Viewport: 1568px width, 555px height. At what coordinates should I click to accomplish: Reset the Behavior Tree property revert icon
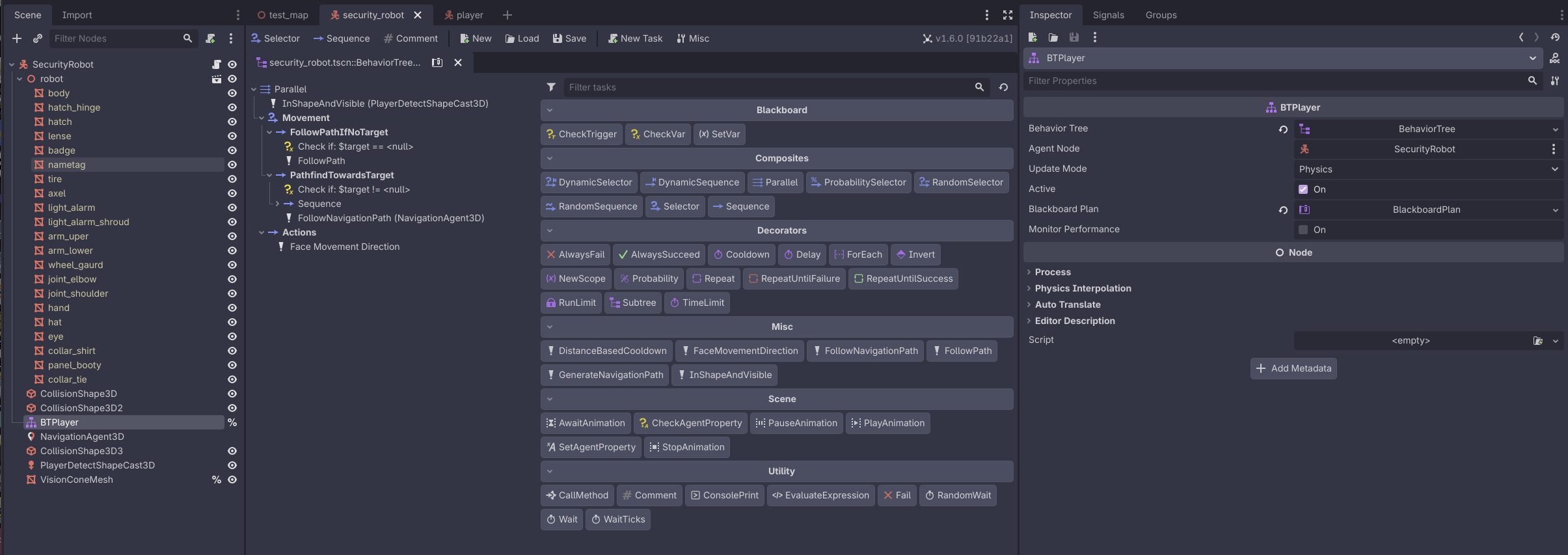pyautogui.click(x=1282, y=129)
